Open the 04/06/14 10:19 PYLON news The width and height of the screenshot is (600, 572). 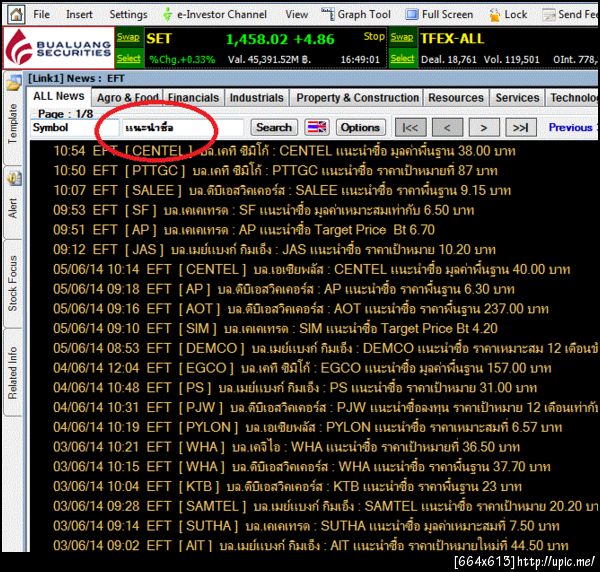308,427
